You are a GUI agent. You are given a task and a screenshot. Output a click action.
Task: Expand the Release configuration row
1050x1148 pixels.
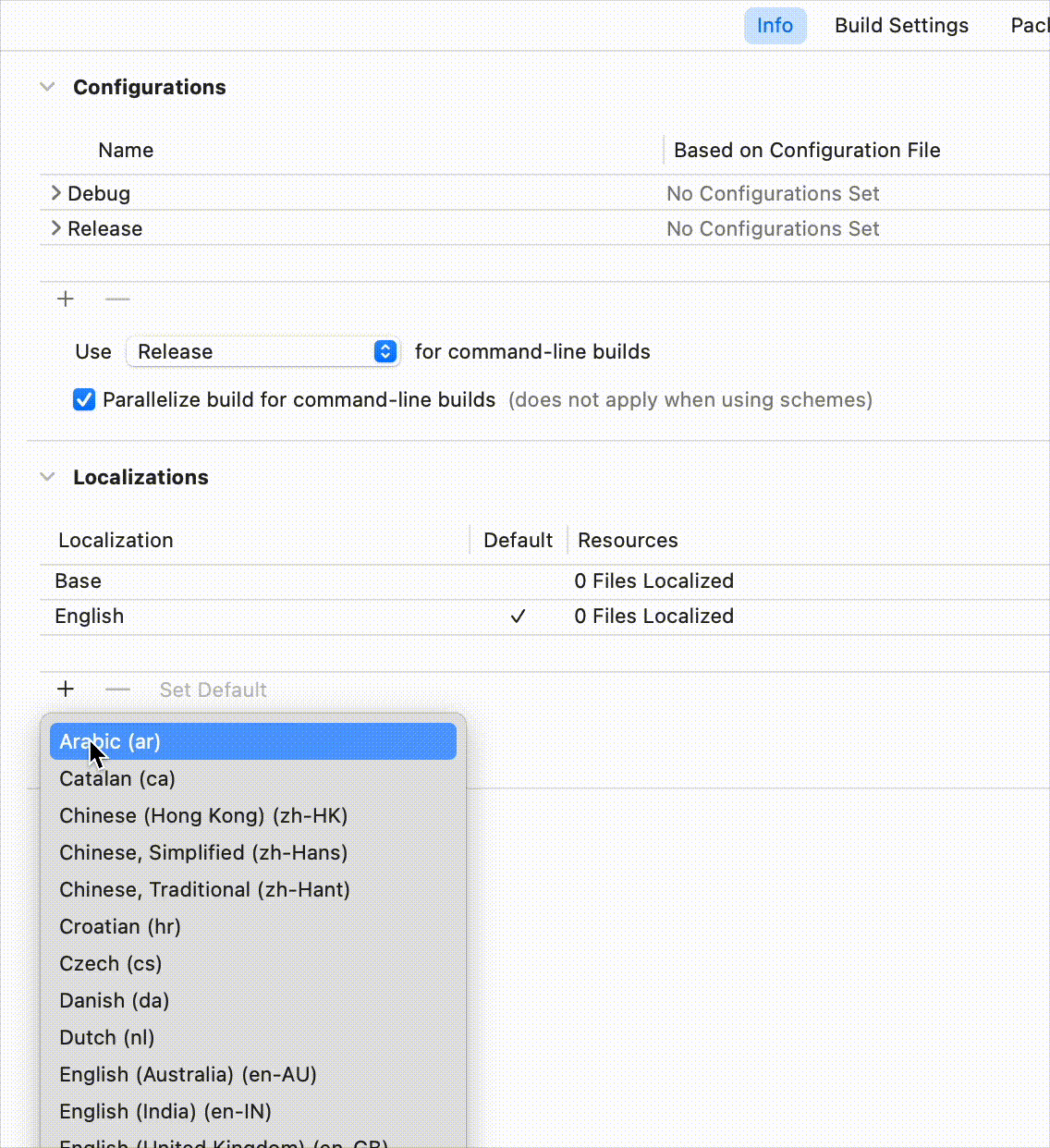point(56,228)
